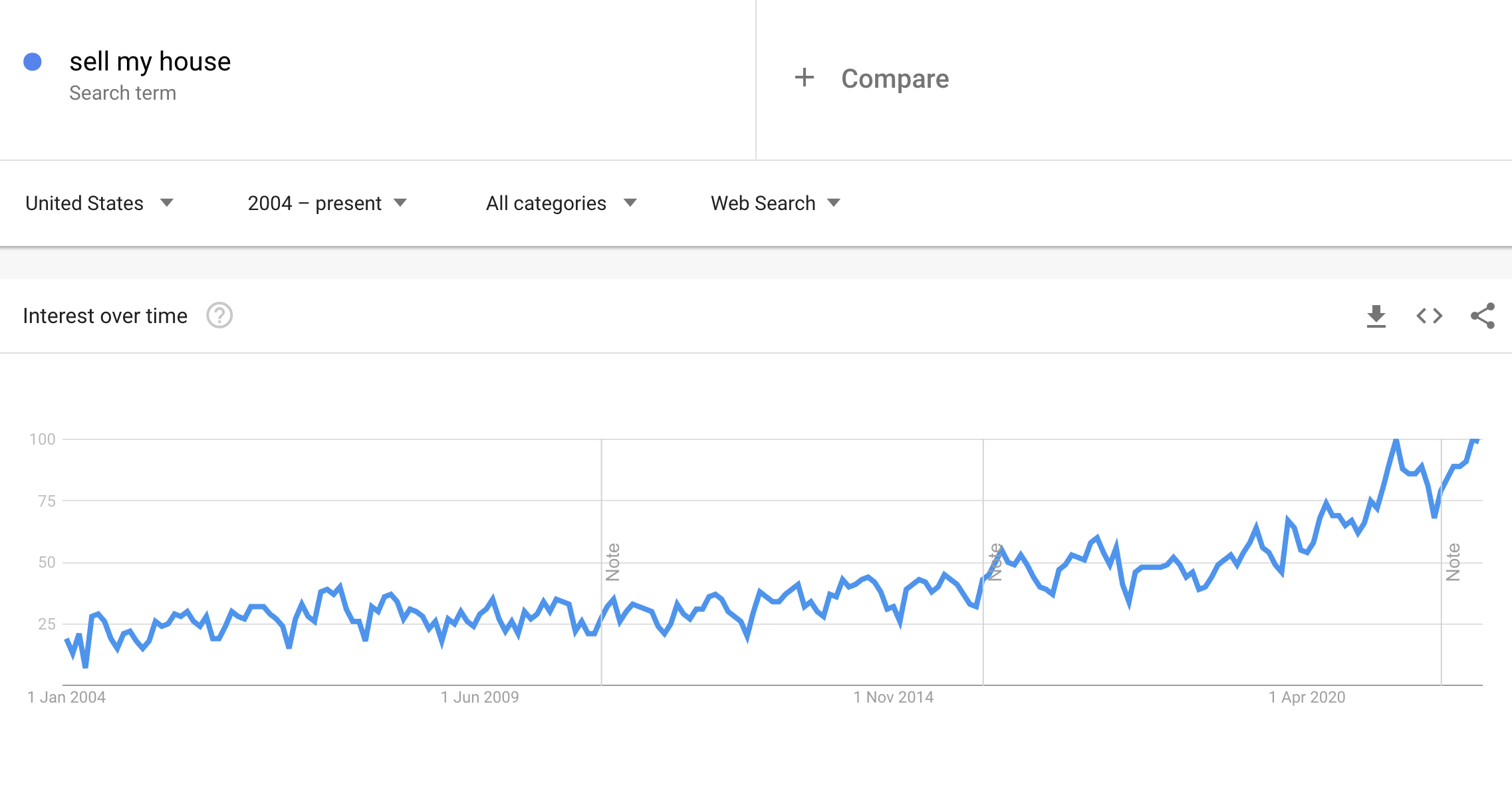Click the blue dot beside sell my house
1512x791 pixels.
(x=33, y=62)
